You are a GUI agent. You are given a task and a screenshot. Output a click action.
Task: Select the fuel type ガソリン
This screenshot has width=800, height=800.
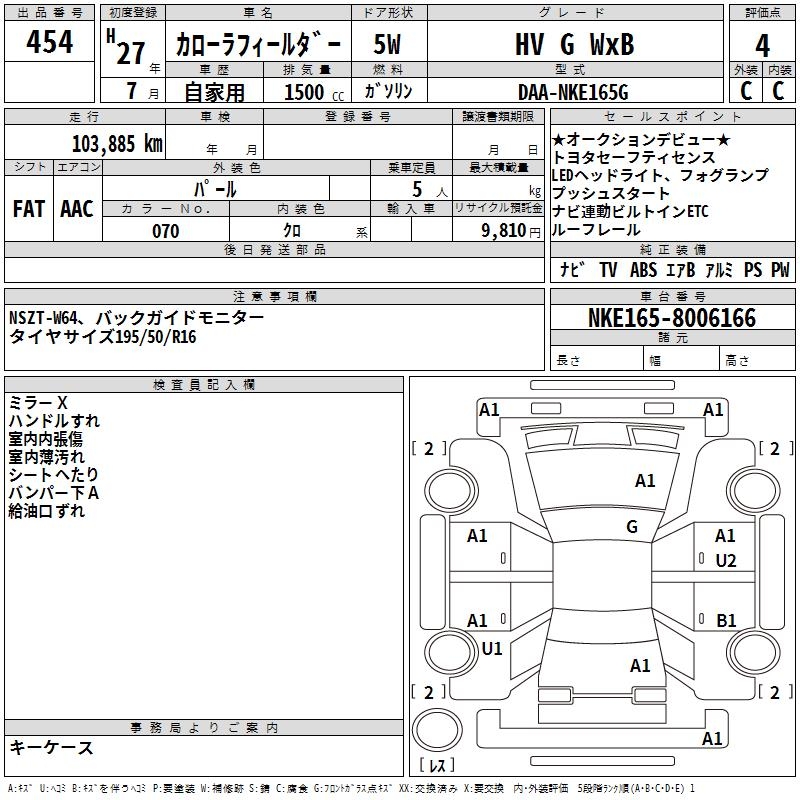coord(388,91)
